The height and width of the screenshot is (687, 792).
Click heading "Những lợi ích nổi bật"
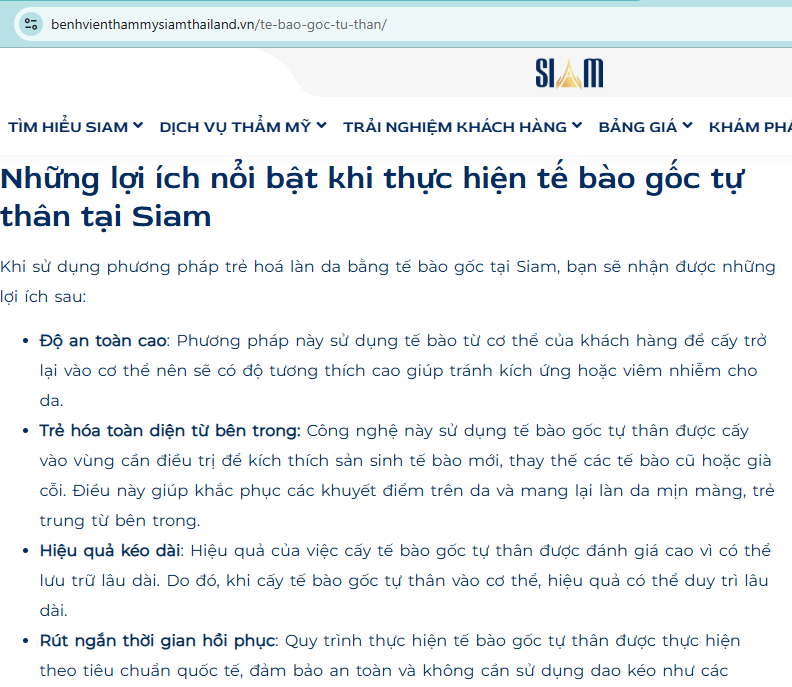pyautogui.click(x=159, y=178)
